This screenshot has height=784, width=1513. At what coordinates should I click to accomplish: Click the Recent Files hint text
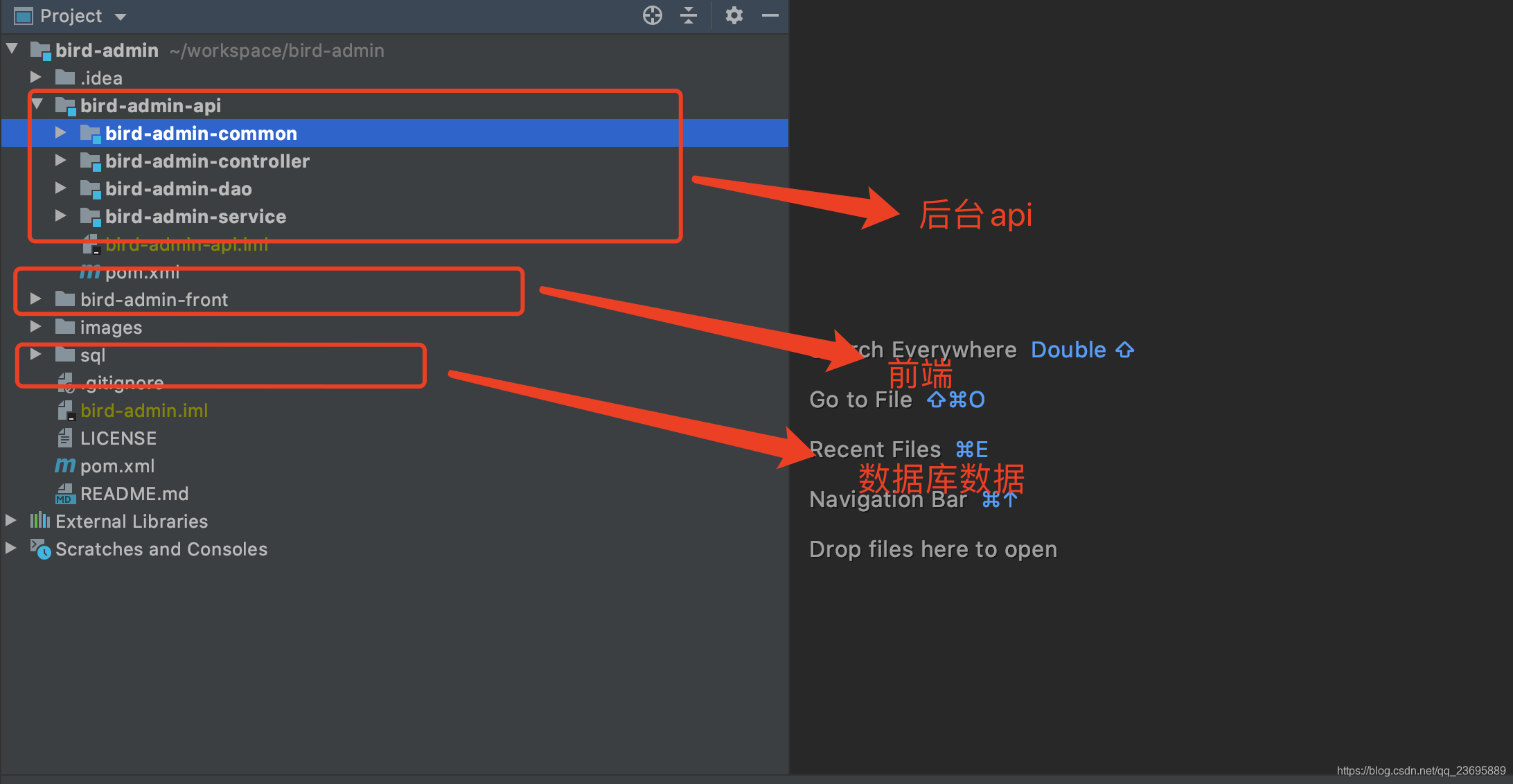(x=875, y=449)
